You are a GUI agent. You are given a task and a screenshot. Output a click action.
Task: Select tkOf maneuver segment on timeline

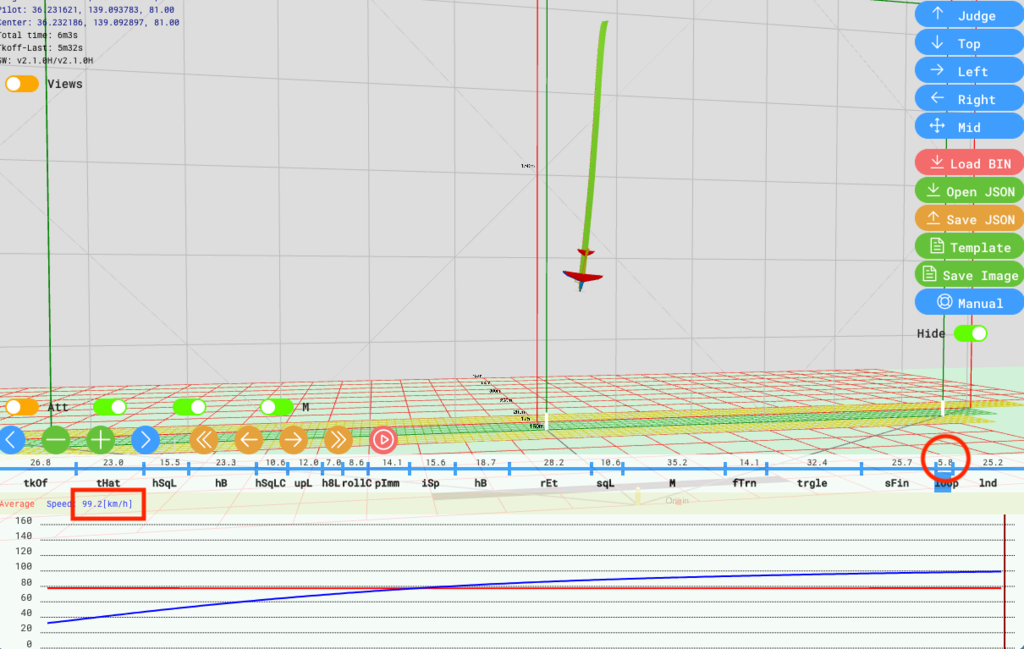click(x=35, y=483)
